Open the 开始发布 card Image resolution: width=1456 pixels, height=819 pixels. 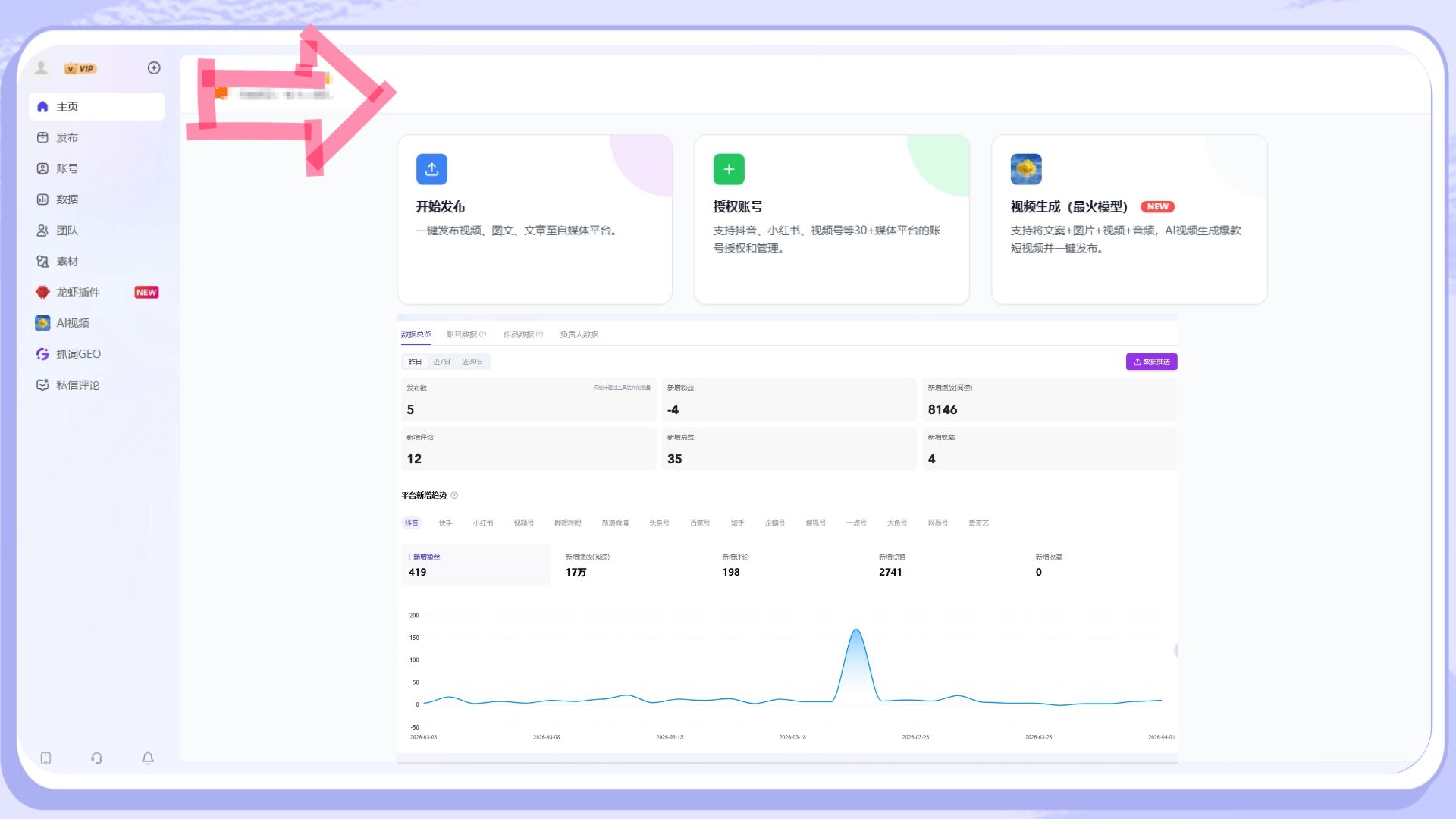(534, 219)
